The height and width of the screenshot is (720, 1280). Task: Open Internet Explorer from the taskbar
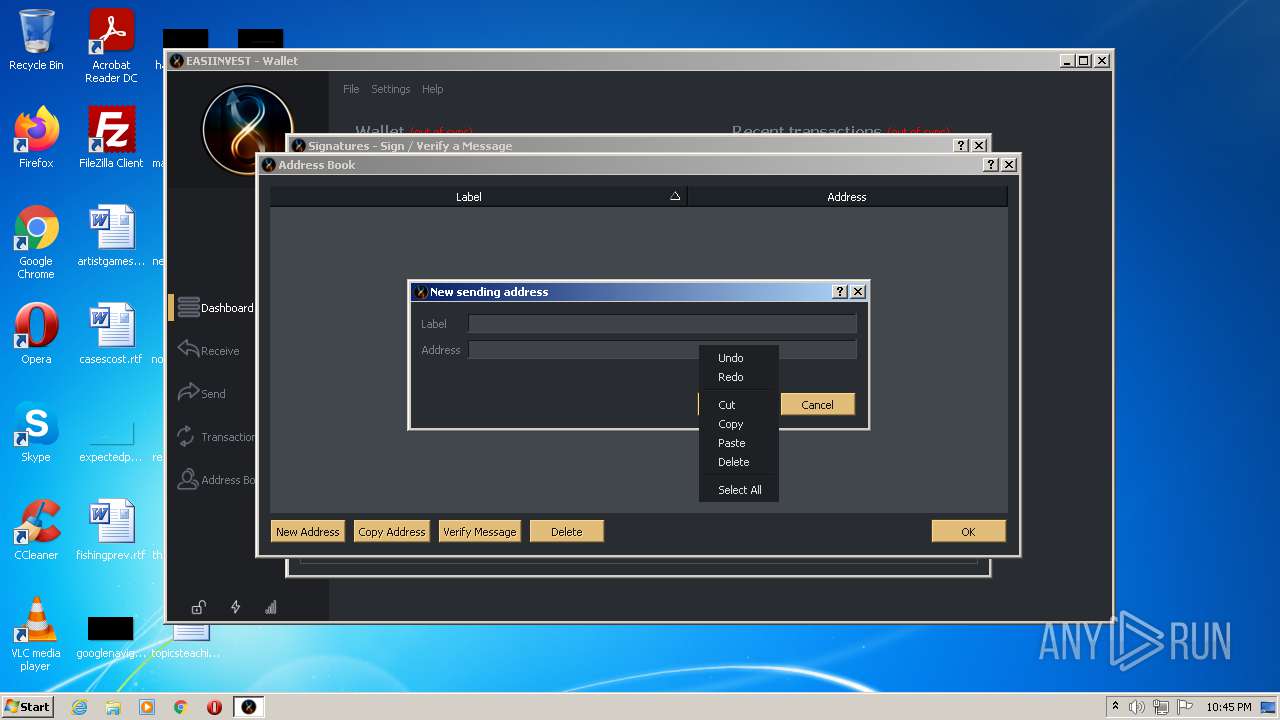click(79, 707)
